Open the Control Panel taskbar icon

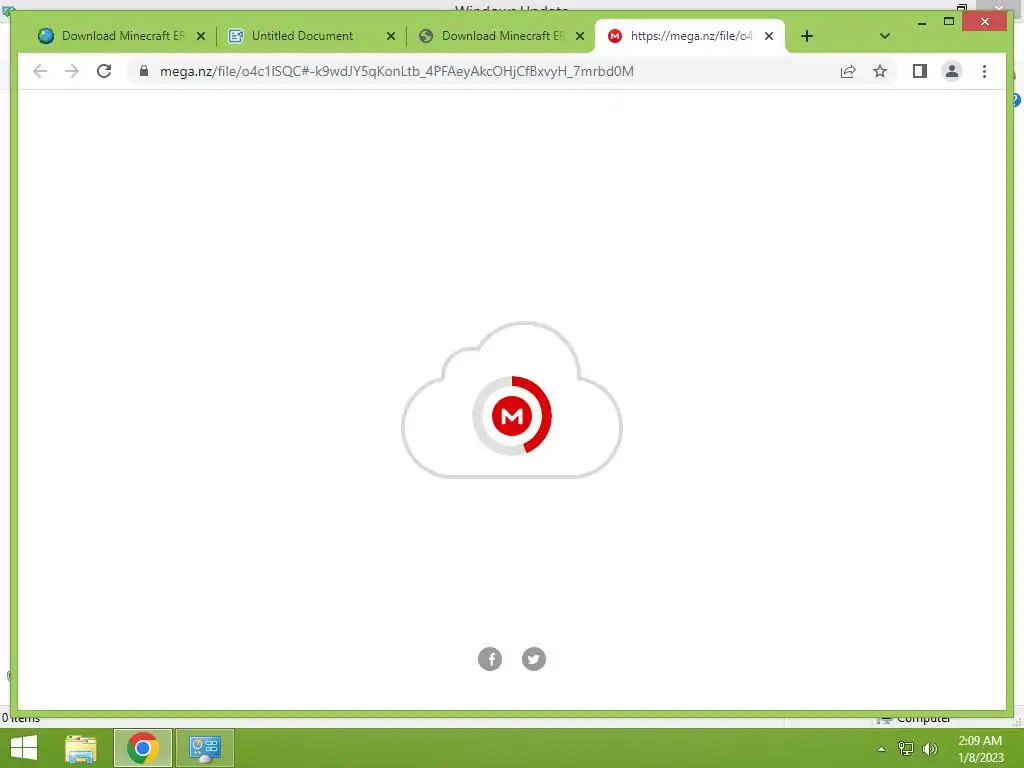coord(204,748)
